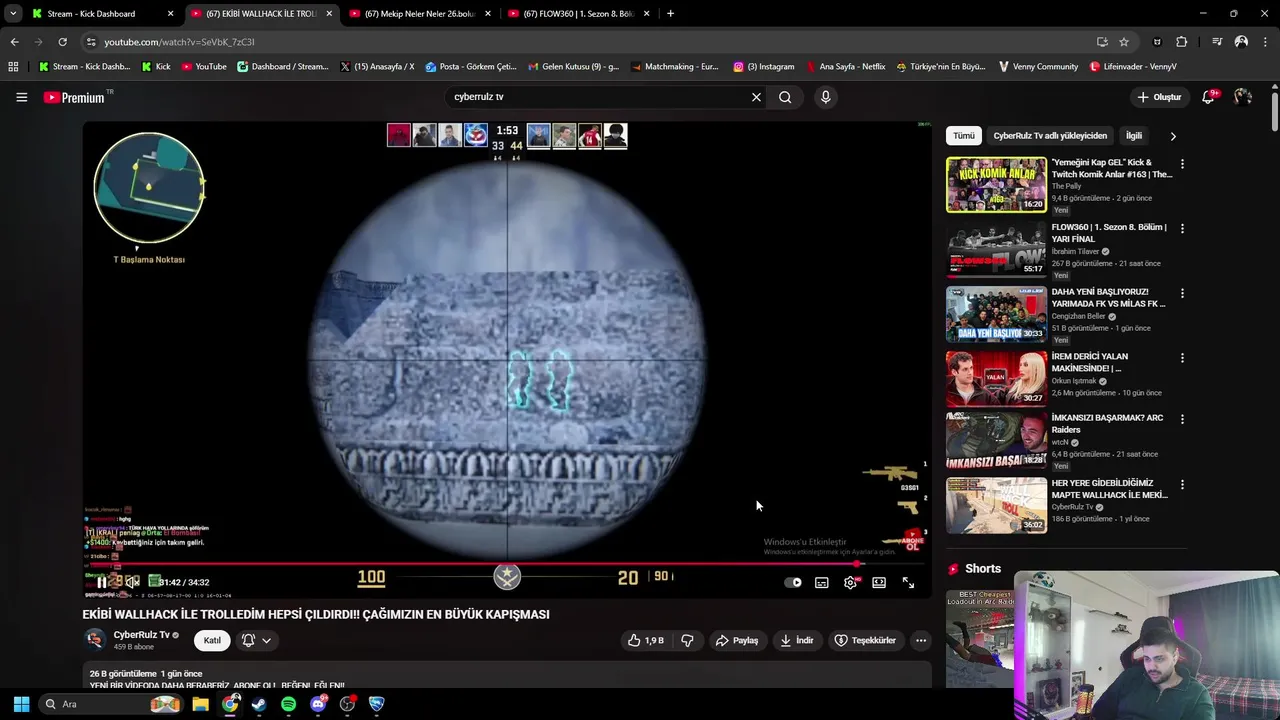The height and width of the screenshot is (720, 1280).
Task: Open 'İMKANSIZI BAŞARMAK? ARC Raiders' thumbnail
Action: click(996, 440)
